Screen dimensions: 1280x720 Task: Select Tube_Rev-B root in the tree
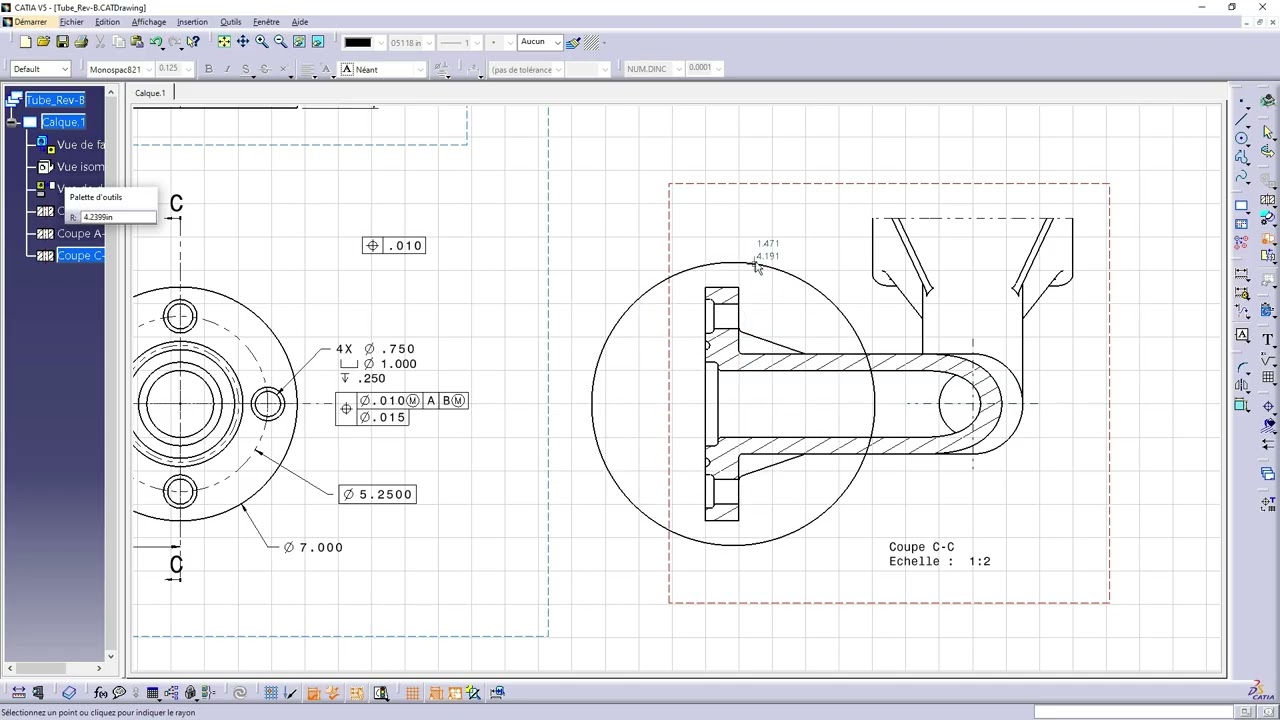coord(55,100)
